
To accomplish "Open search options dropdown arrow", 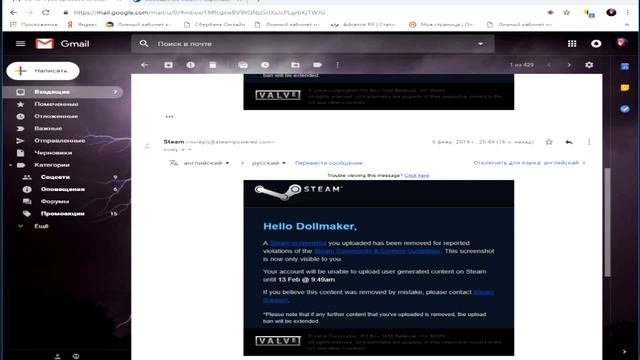I will tap(480, 44).
